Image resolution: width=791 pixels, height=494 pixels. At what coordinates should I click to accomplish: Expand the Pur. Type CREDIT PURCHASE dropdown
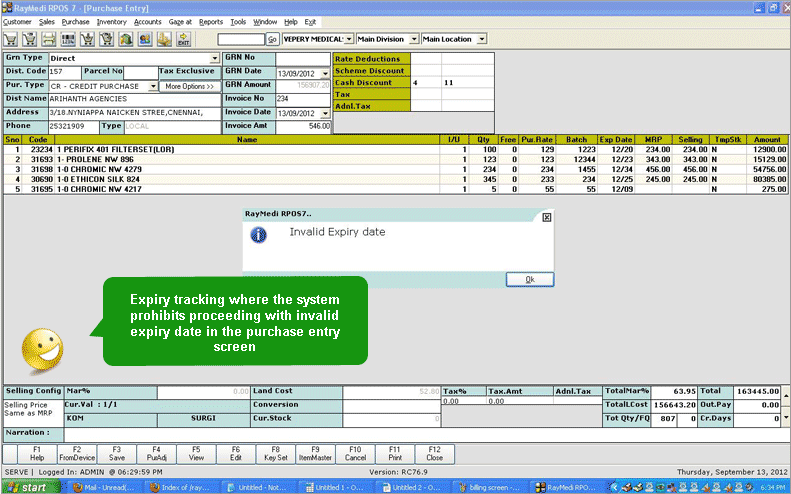coord(153,86)
